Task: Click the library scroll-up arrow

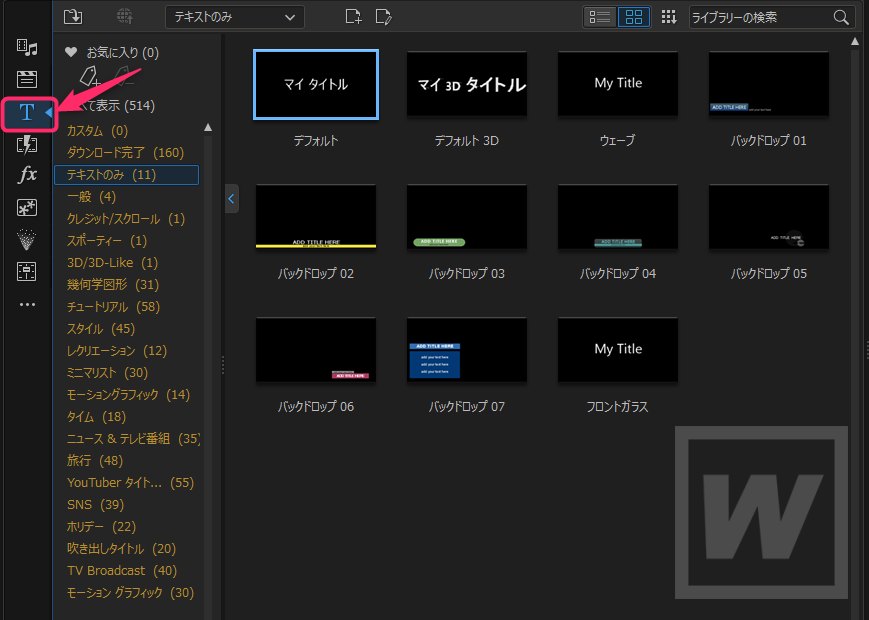Action: tap(855, 42)
